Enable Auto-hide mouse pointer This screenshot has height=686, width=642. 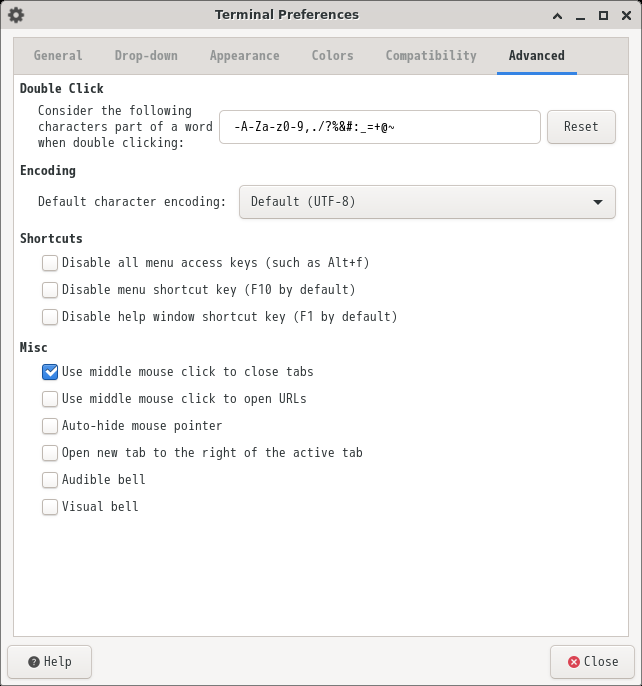click(50, 426)
